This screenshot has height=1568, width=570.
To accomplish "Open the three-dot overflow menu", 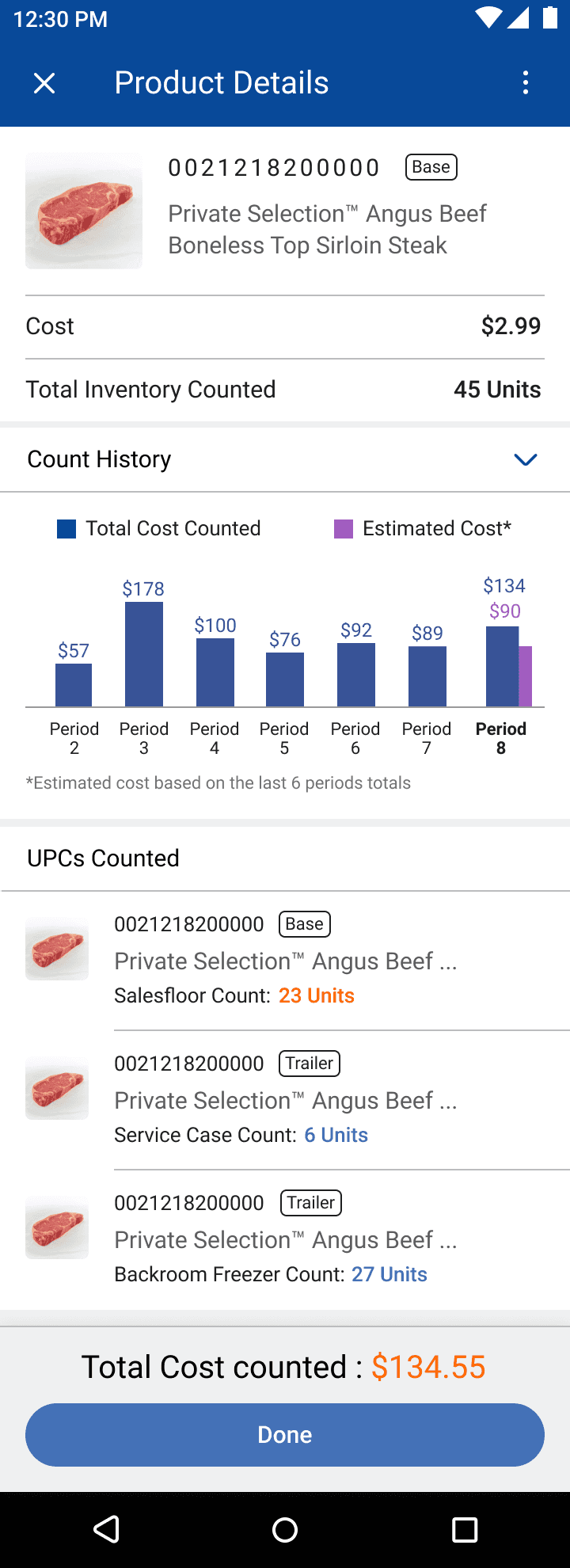I will point(526,82).
